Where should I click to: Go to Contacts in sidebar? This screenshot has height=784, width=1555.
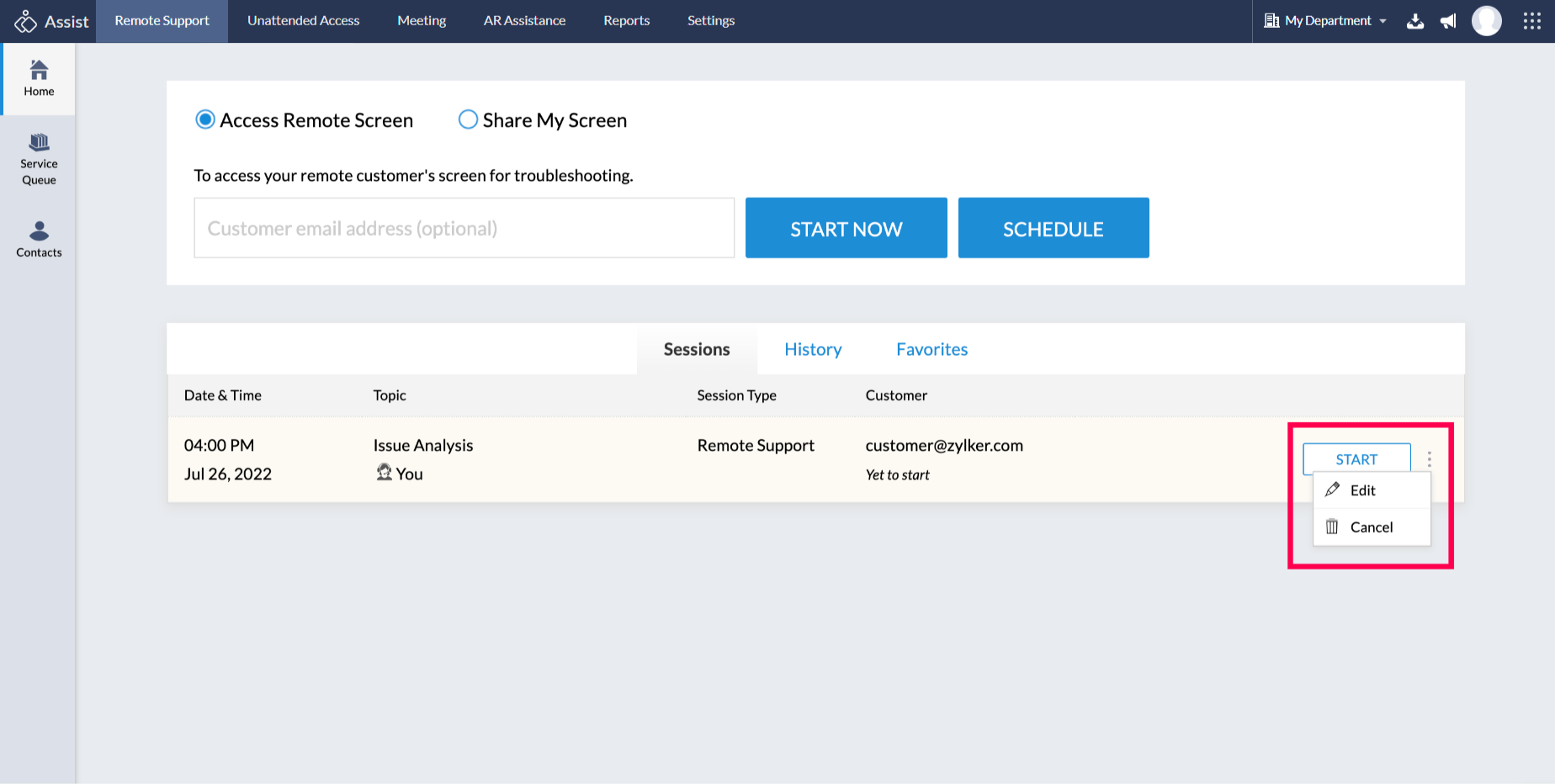(39, 239)
